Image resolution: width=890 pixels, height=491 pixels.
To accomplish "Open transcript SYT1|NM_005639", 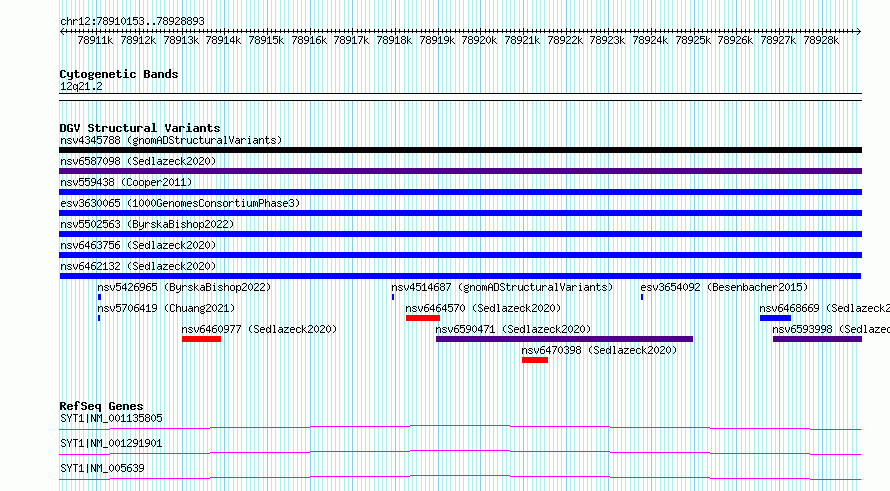I will click(x=102, y=468).
